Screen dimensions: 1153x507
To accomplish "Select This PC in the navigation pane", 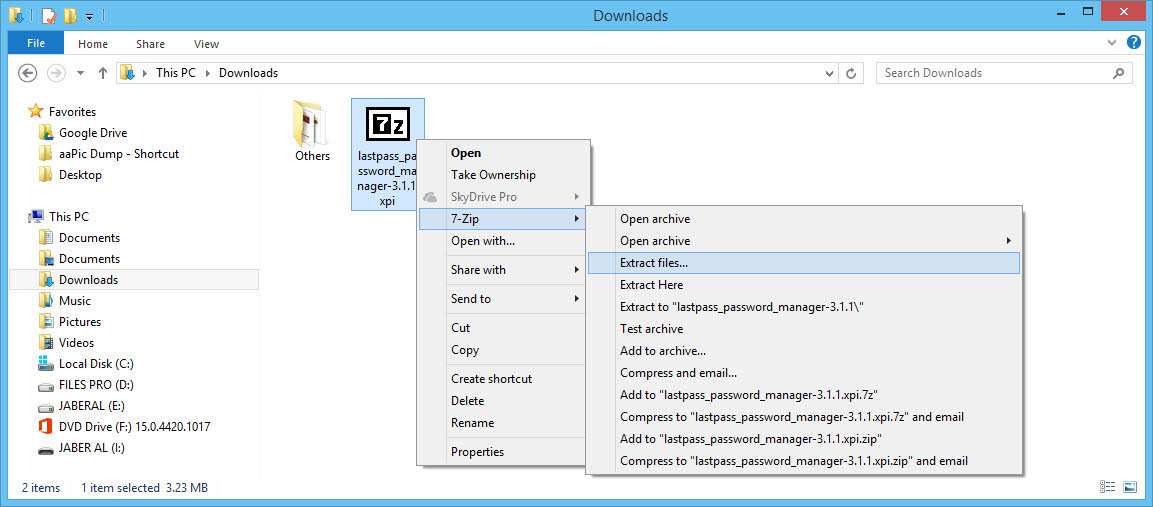I will (68, 217).
